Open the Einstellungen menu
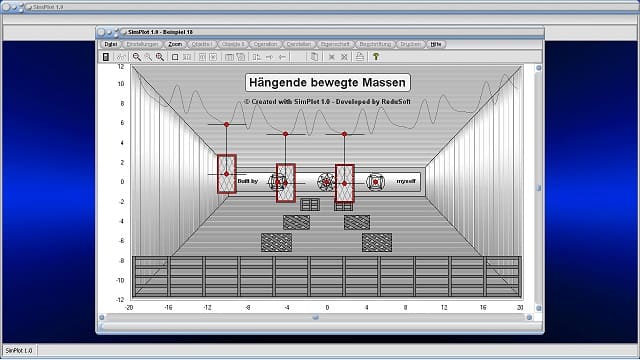The height and width of the screenshot is (360, 640). point(142,44)
